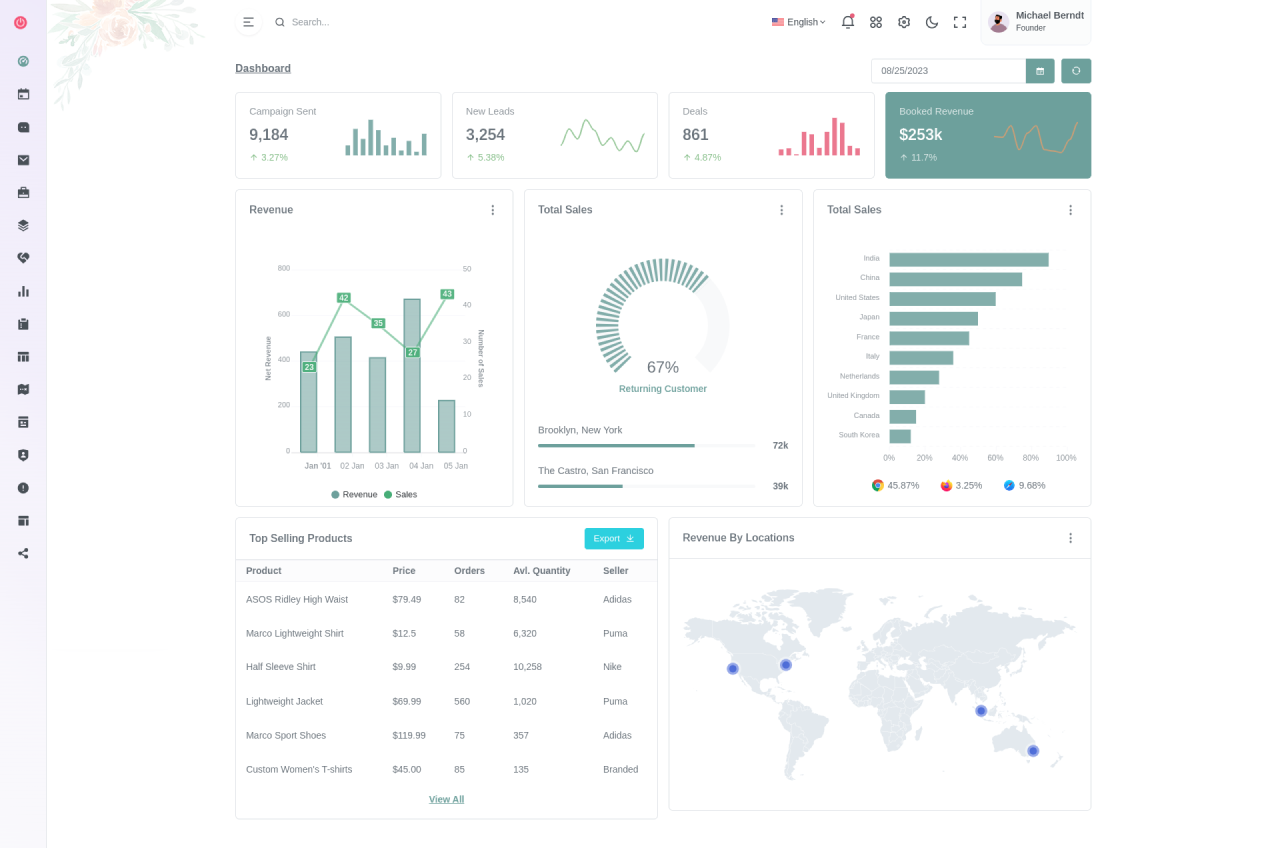Open the English language dropdown
The image size is (1280, 848).
point(798,22)
